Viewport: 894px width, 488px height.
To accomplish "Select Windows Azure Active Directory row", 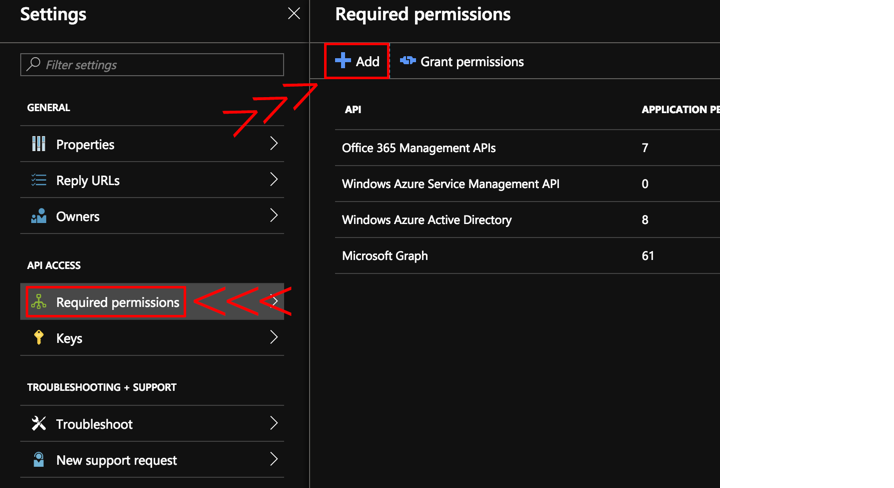I will point(527,219).
